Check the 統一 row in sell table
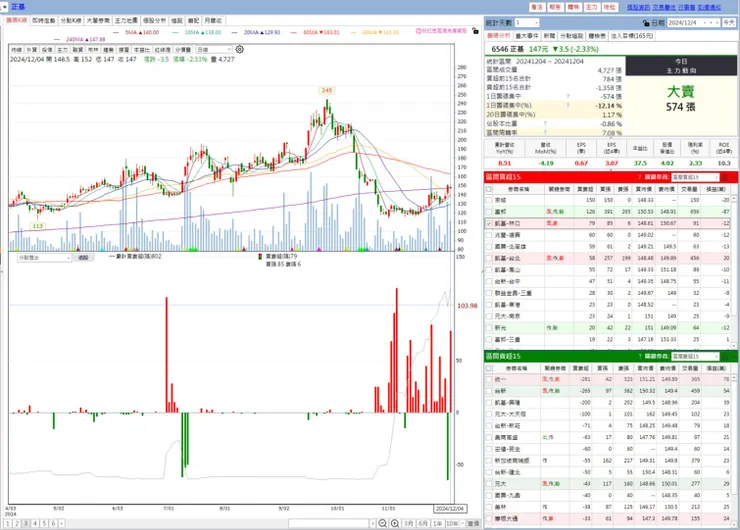Image resolution: width=740 pixels, height=530 pixels. pyautogui.click(x=489, y=379)
